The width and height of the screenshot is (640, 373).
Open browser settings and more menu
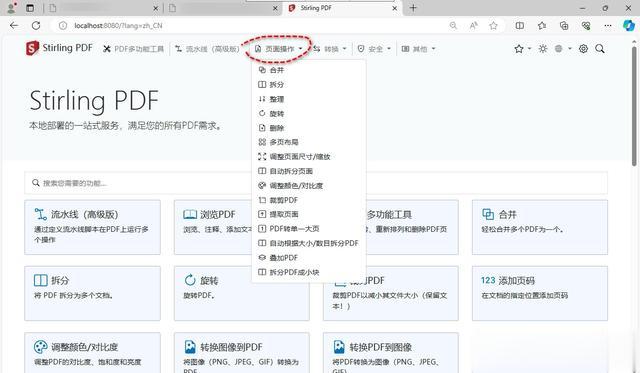point(608,26)
